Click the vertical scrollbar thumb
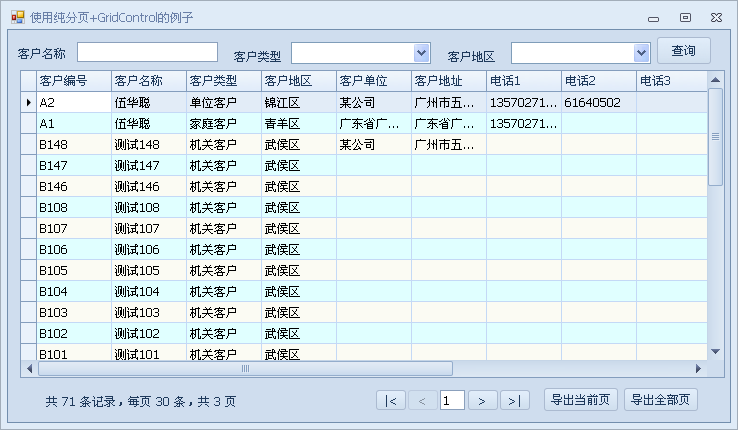Screen dimensions: 738x430 pyautogui.click(x=715, y=136)
